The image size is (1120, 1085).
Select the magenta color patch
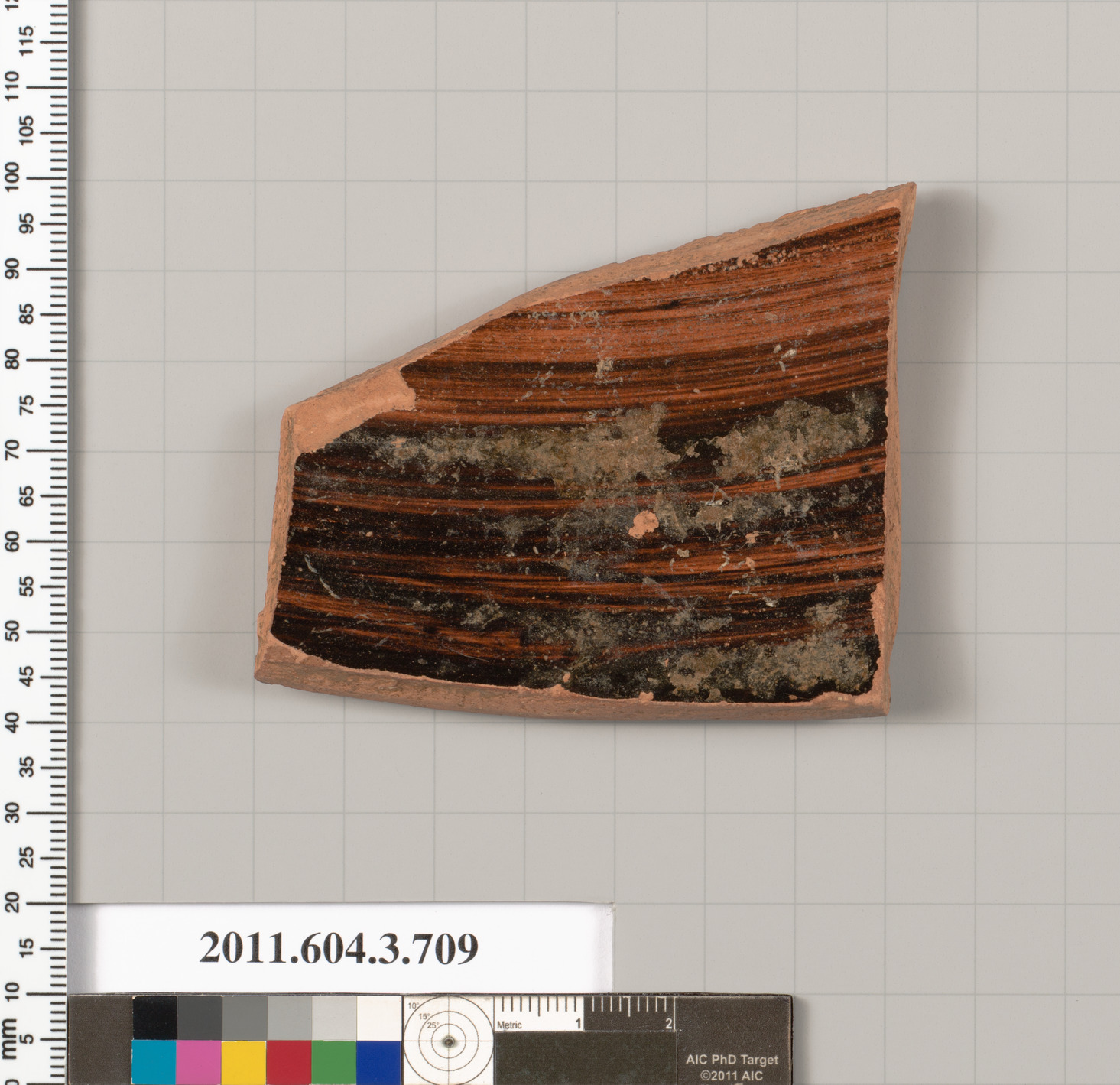click(199, 1062)
